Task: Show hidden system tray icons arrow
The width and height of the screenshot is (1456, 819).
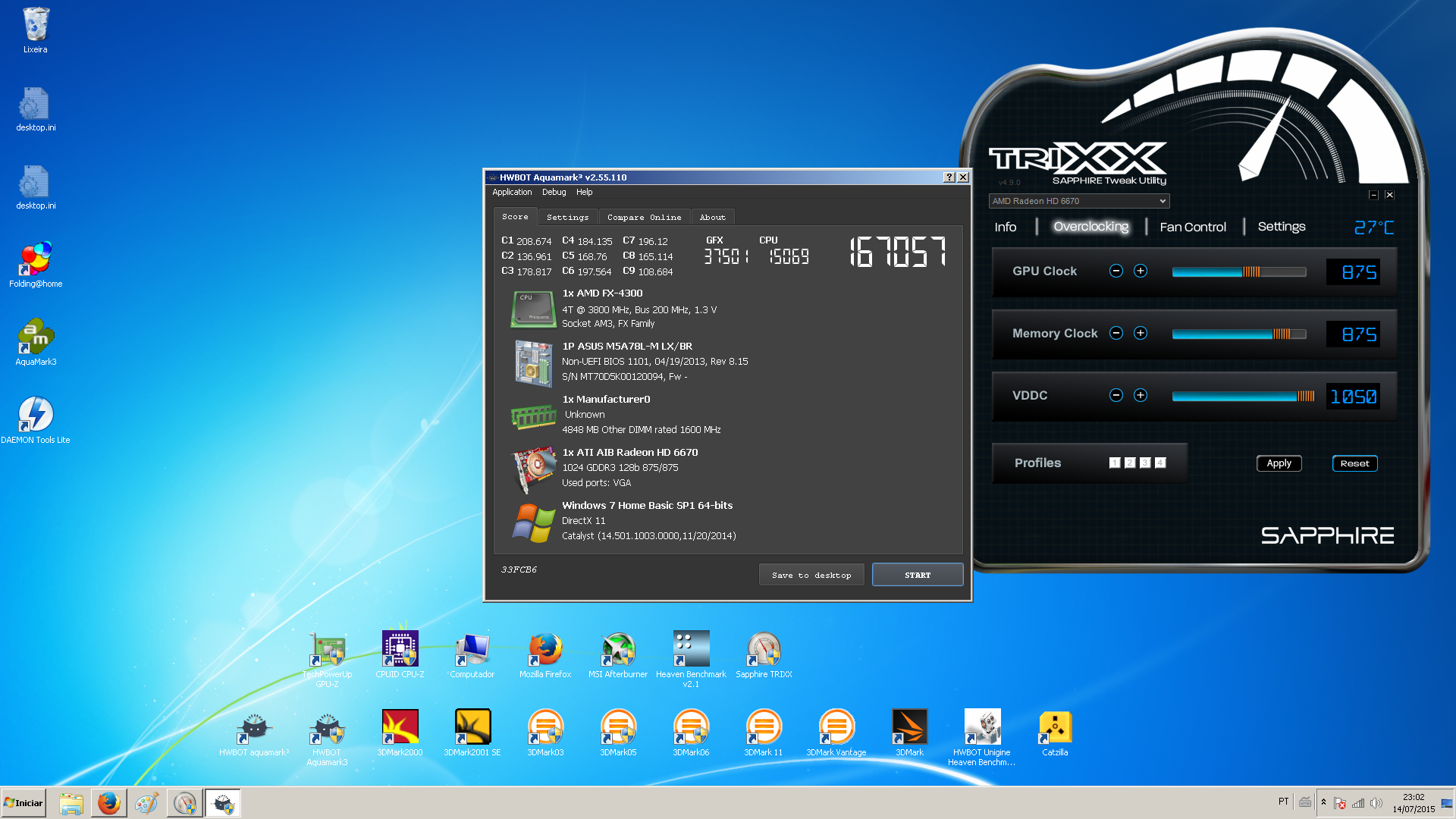Action: pos(1323,802)
